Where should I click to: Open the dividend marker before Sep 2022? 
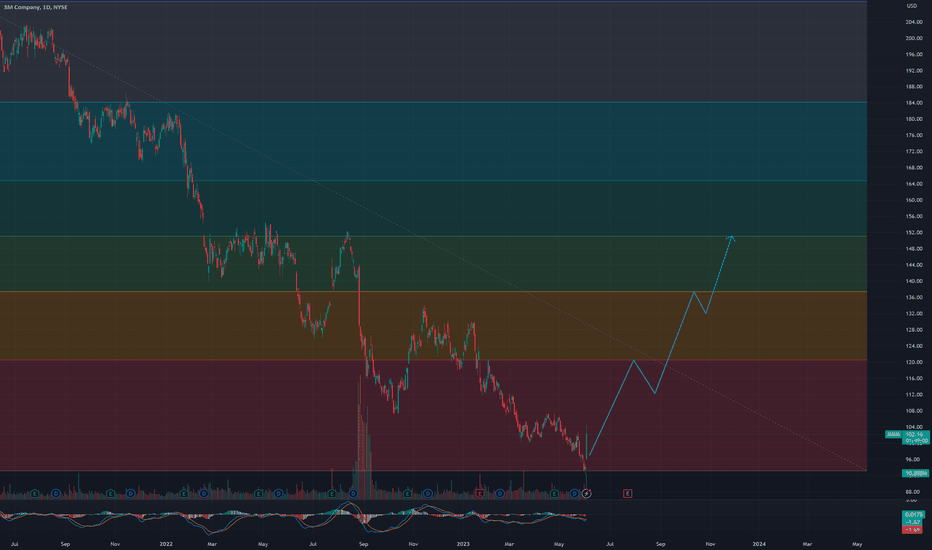click(353, 494)
